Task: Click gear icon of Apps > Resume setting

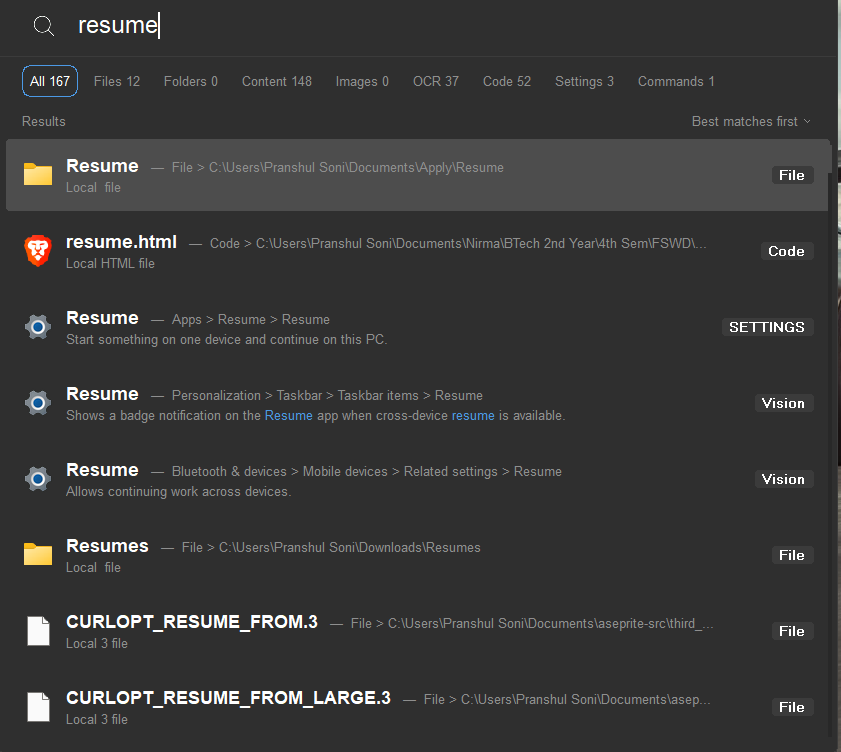Action: click(38, 327)
